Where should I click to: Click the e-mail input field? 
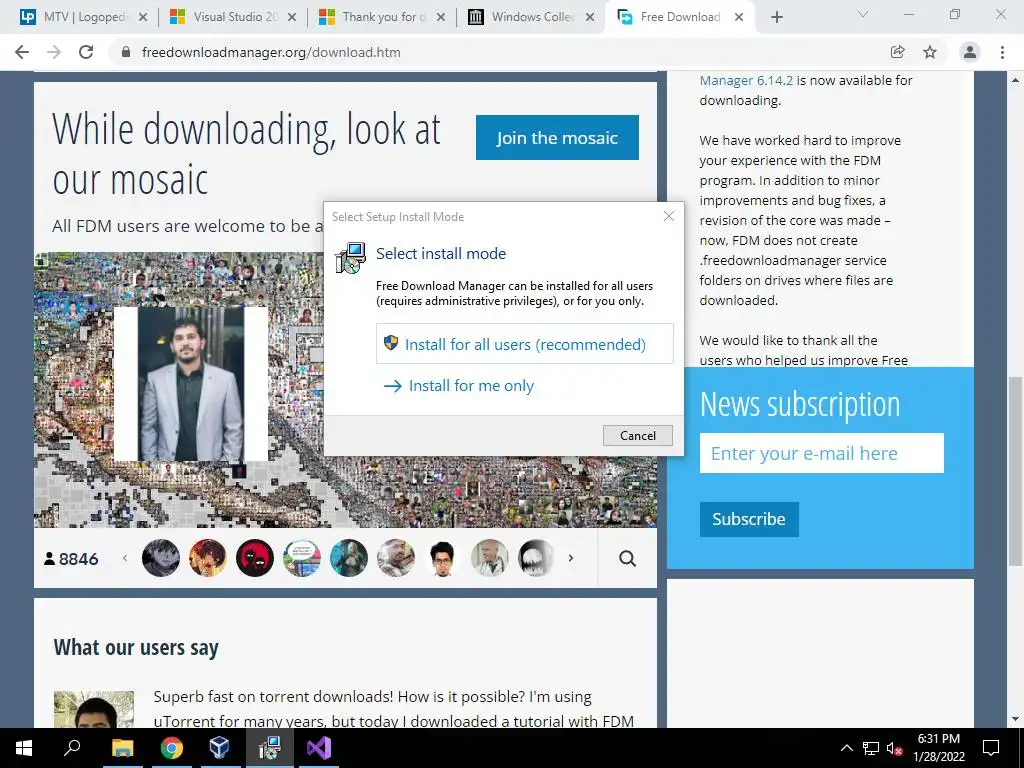coord(822,453)
